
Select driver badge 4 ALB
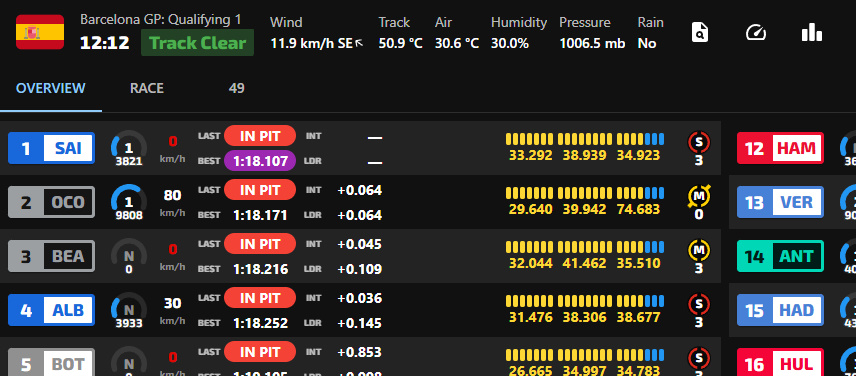point(51,310)
